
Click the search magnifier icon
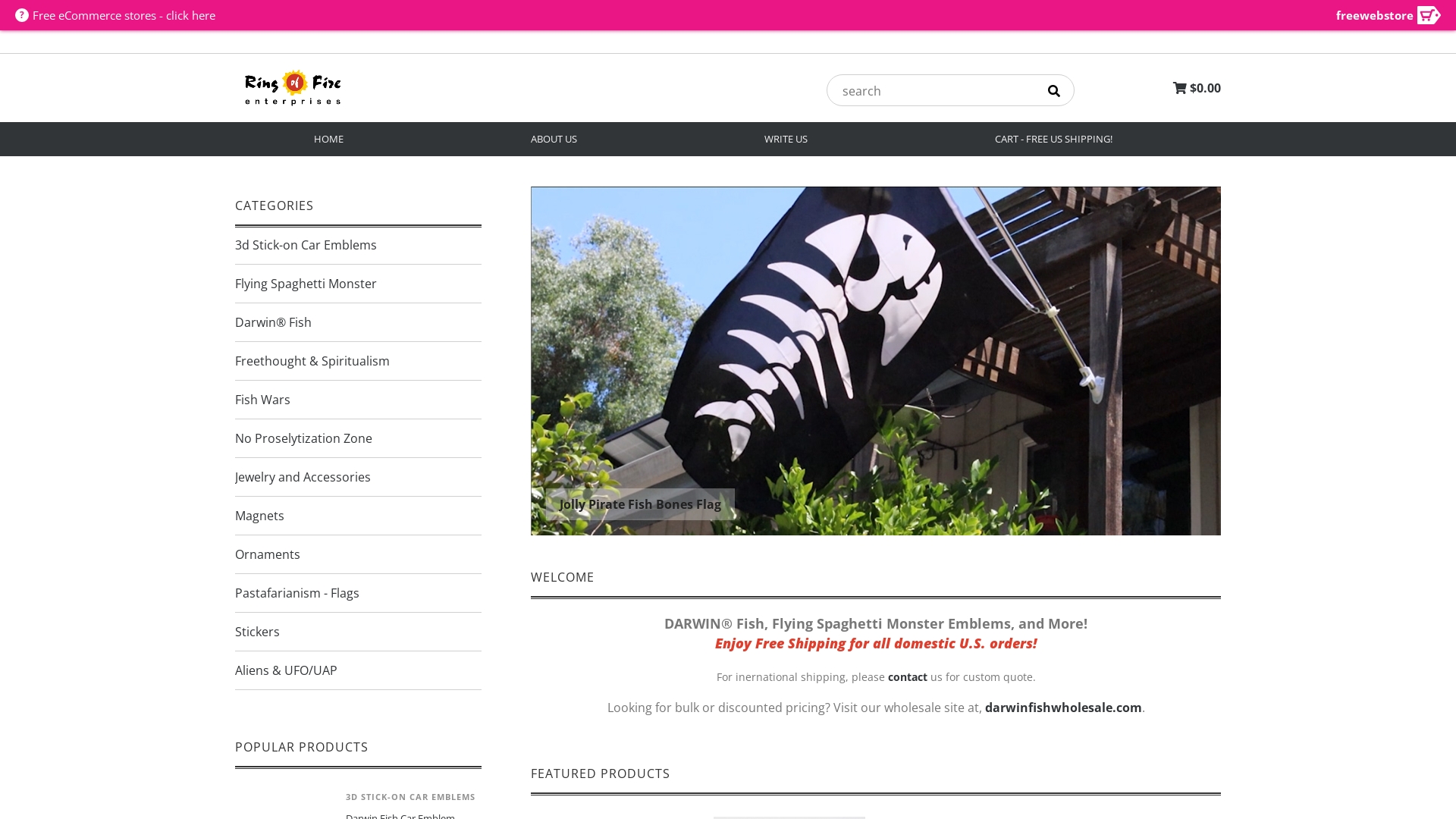point(1053,91)
